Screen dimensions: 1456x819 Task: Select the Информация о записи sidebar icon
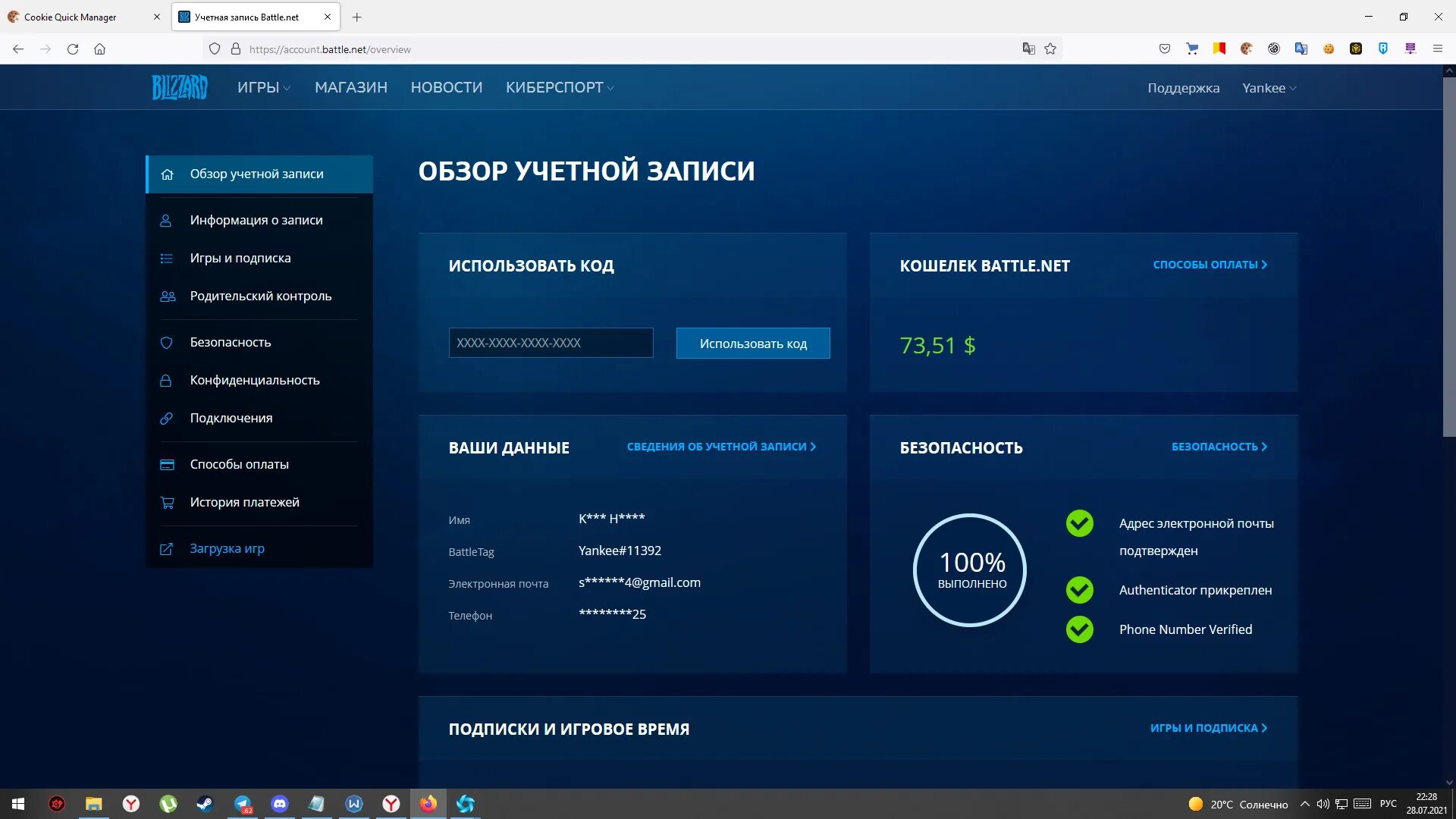(167, 220)
